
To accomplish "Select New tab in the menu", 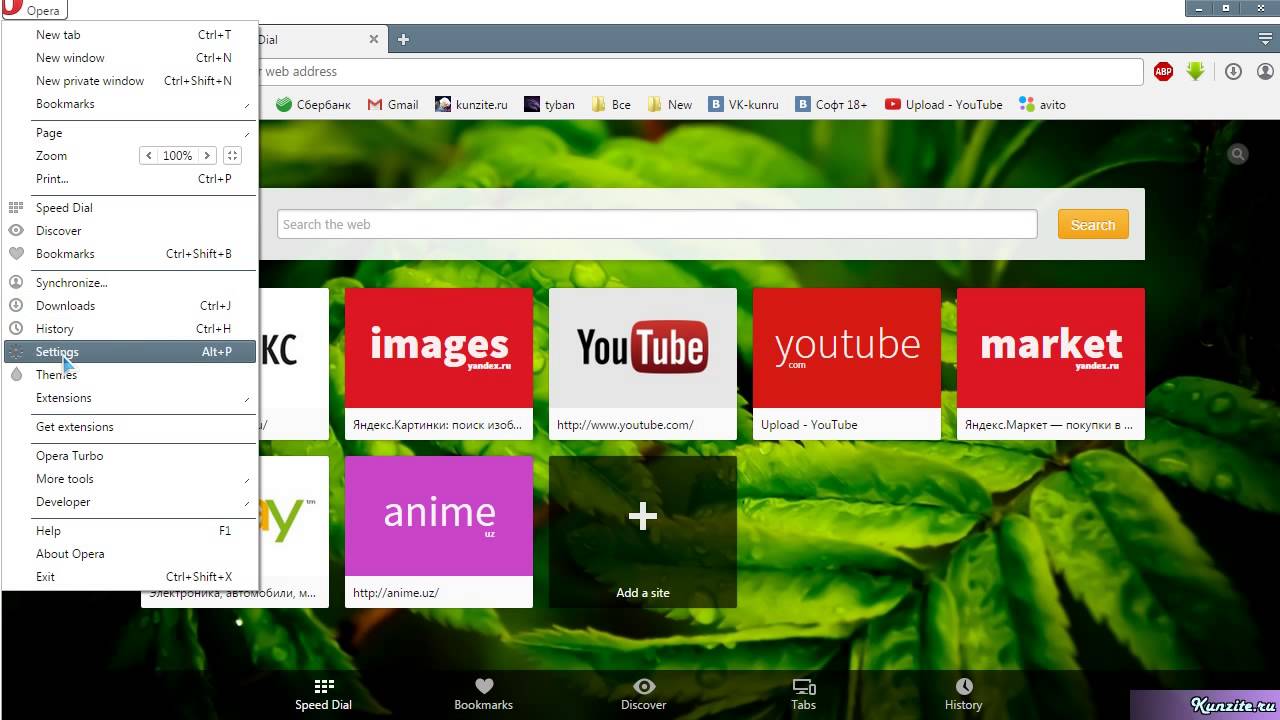I will pyautogui.click(x=130, y=35).
